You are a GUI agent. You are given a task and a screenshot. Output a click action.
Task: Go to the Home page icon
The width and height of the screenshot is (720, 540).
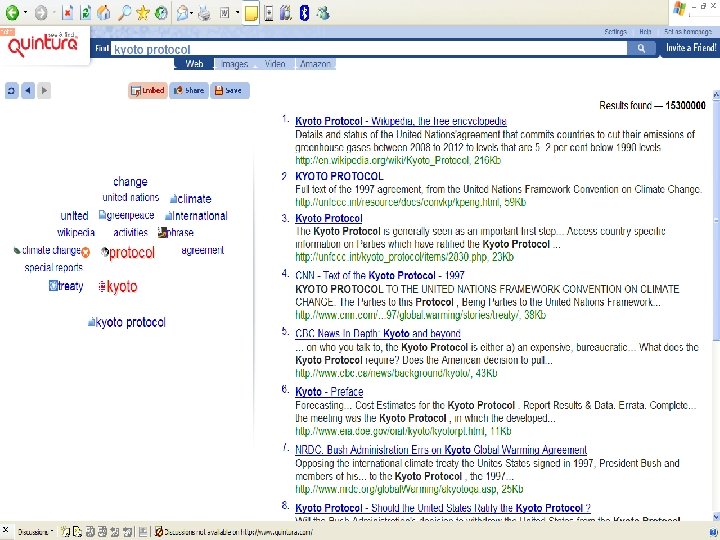pyautogui.click(x=104, y=13)
